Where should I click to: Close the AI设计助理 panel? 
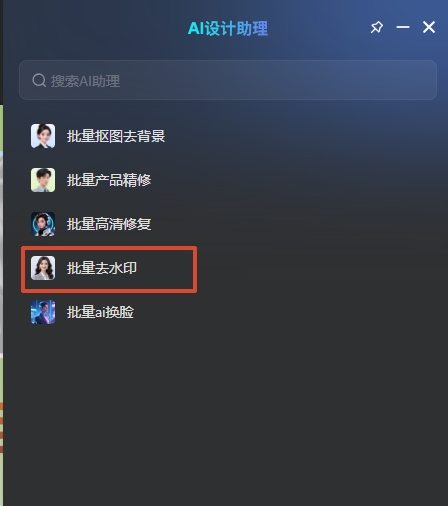tap(429, 27)
